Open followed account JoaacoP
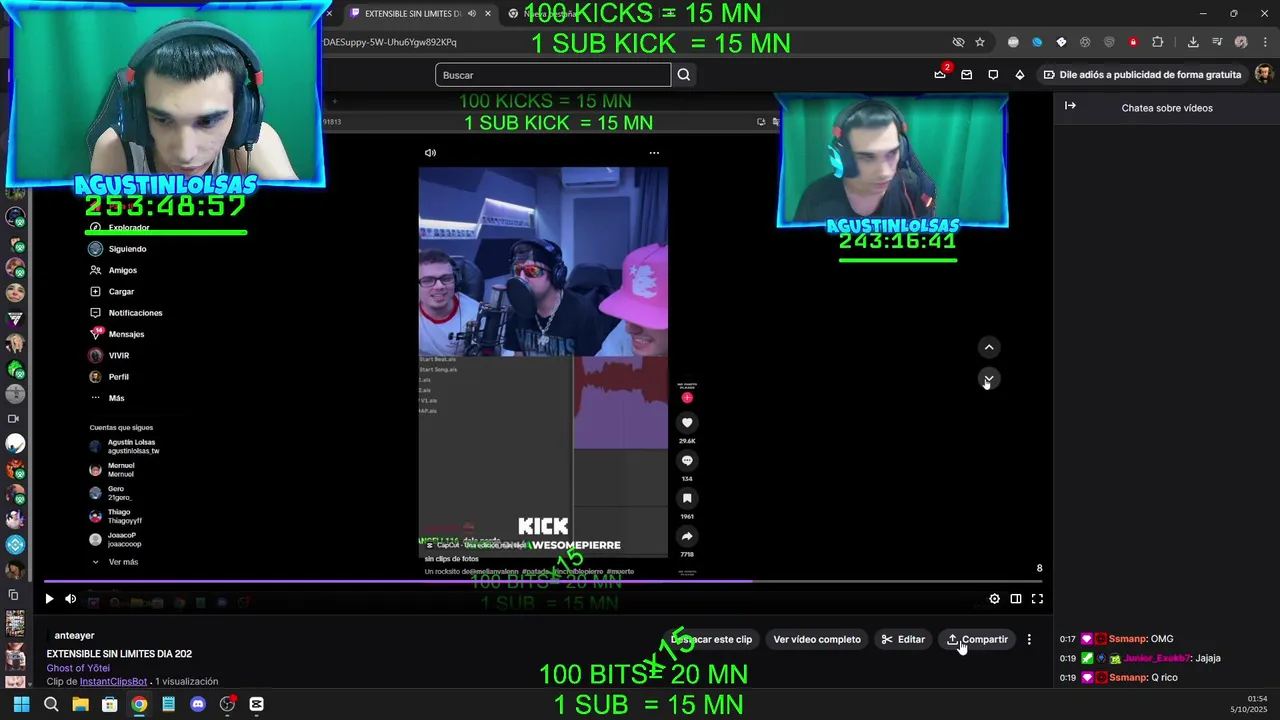Image resolution: width=1280 pixels, height=720 pixels. pyautogui.click(x=115, y=539)
